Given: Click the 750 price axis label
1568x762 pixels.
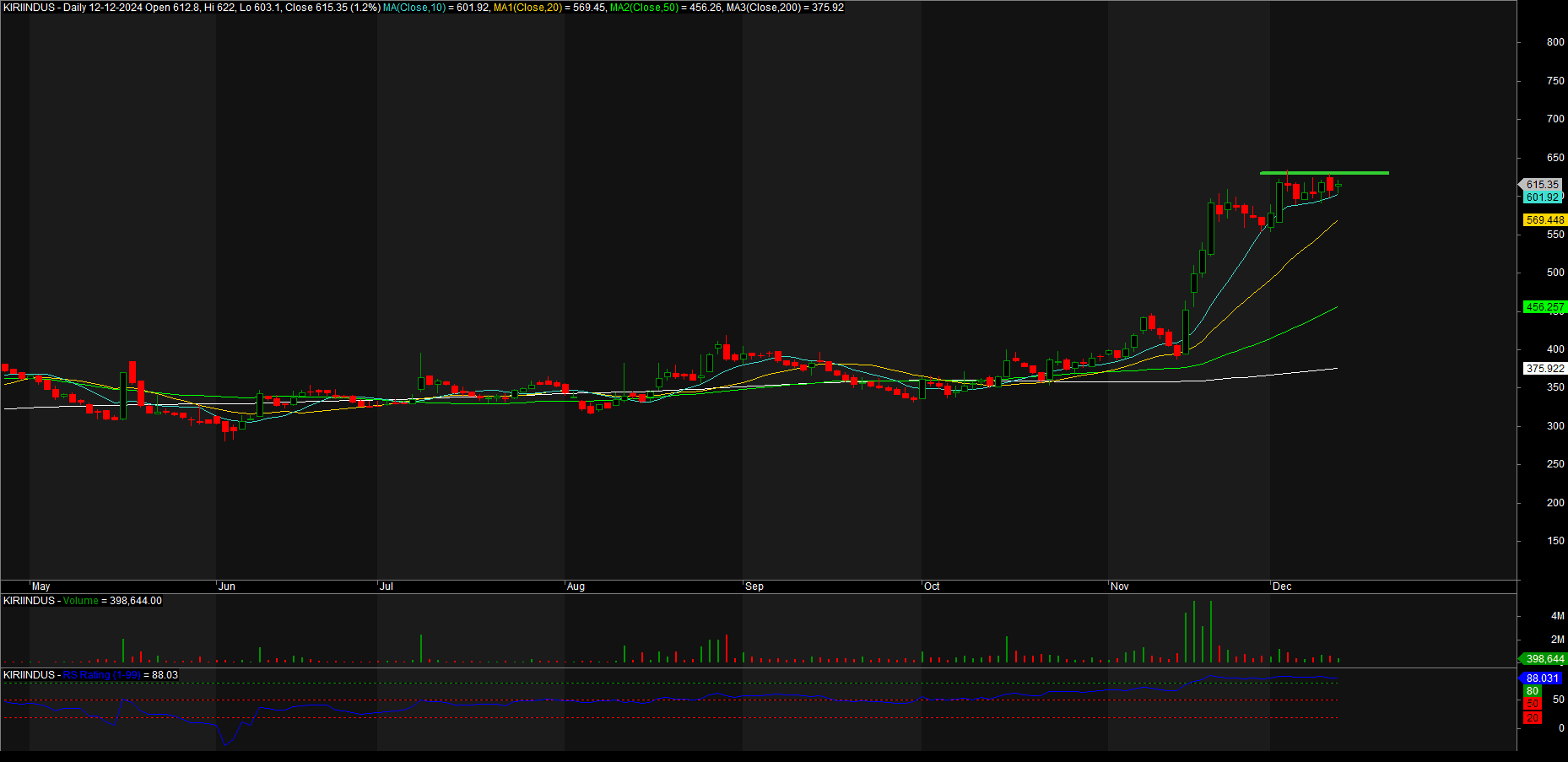Looking at the screenshot, I should (1555, 81).
